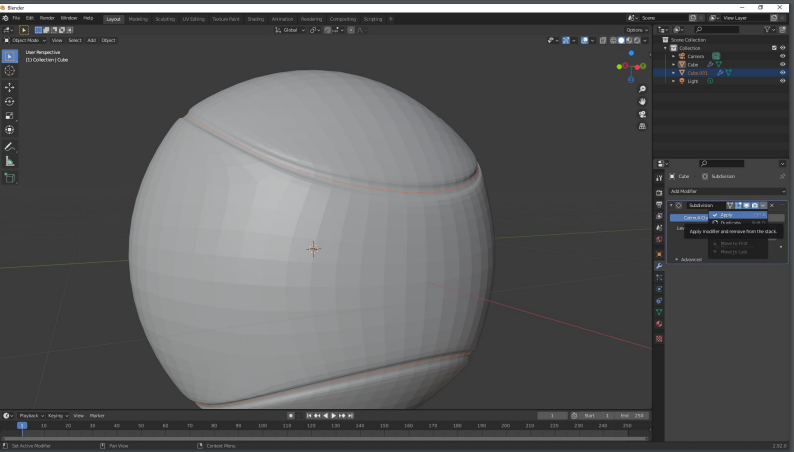Select the Annotate tool

pos(10,146)
